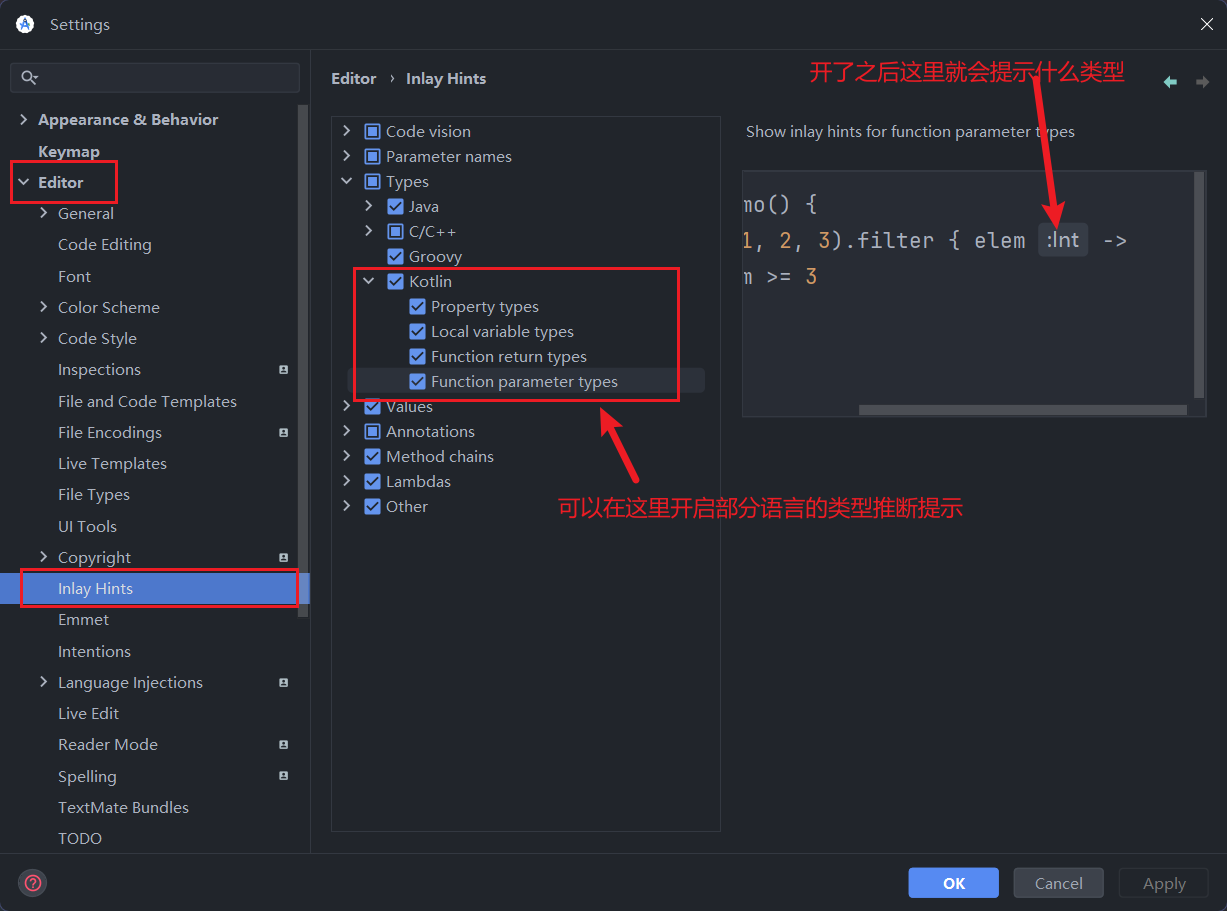Collapse the Kotlin types node
The width and height of the screenshot is (1227, 911).
(369, 282)
